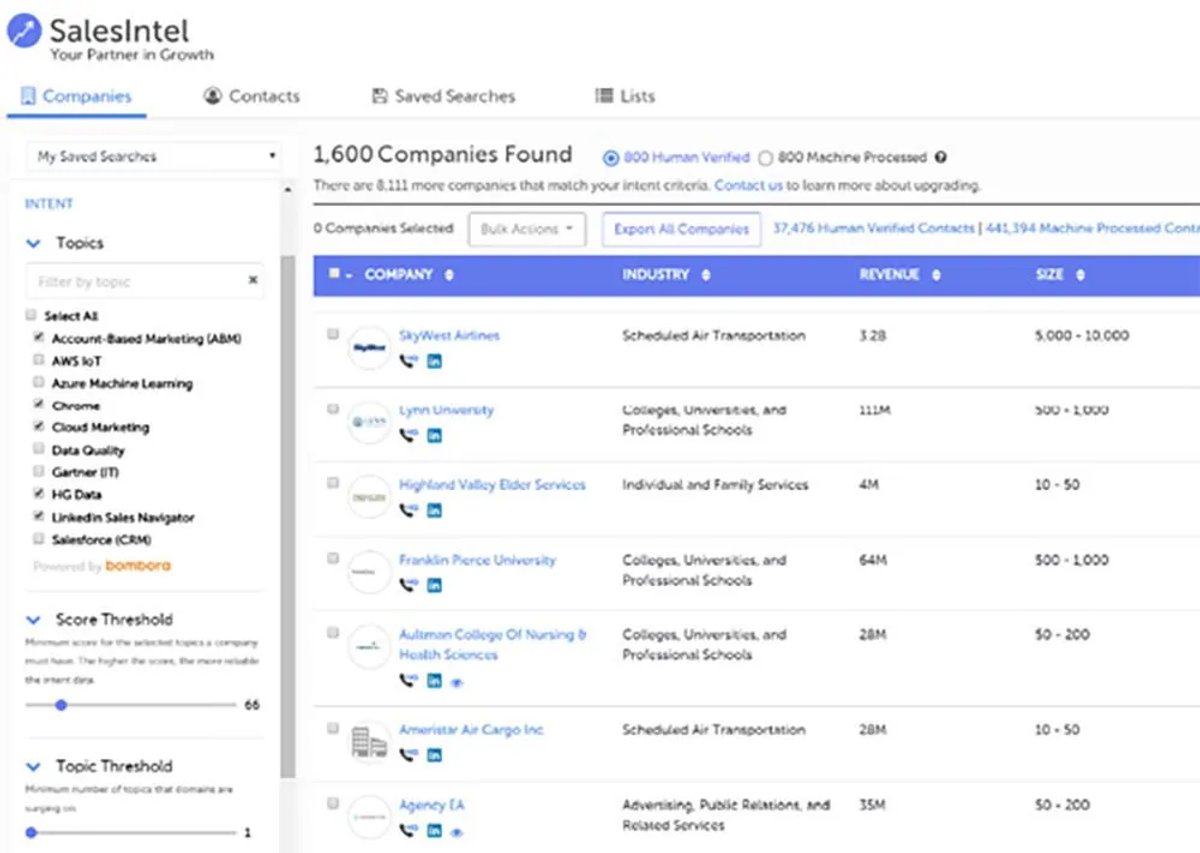1200x853 pixels.
Task: Switch to the Companies tab
Action: (x=76, y=96)
